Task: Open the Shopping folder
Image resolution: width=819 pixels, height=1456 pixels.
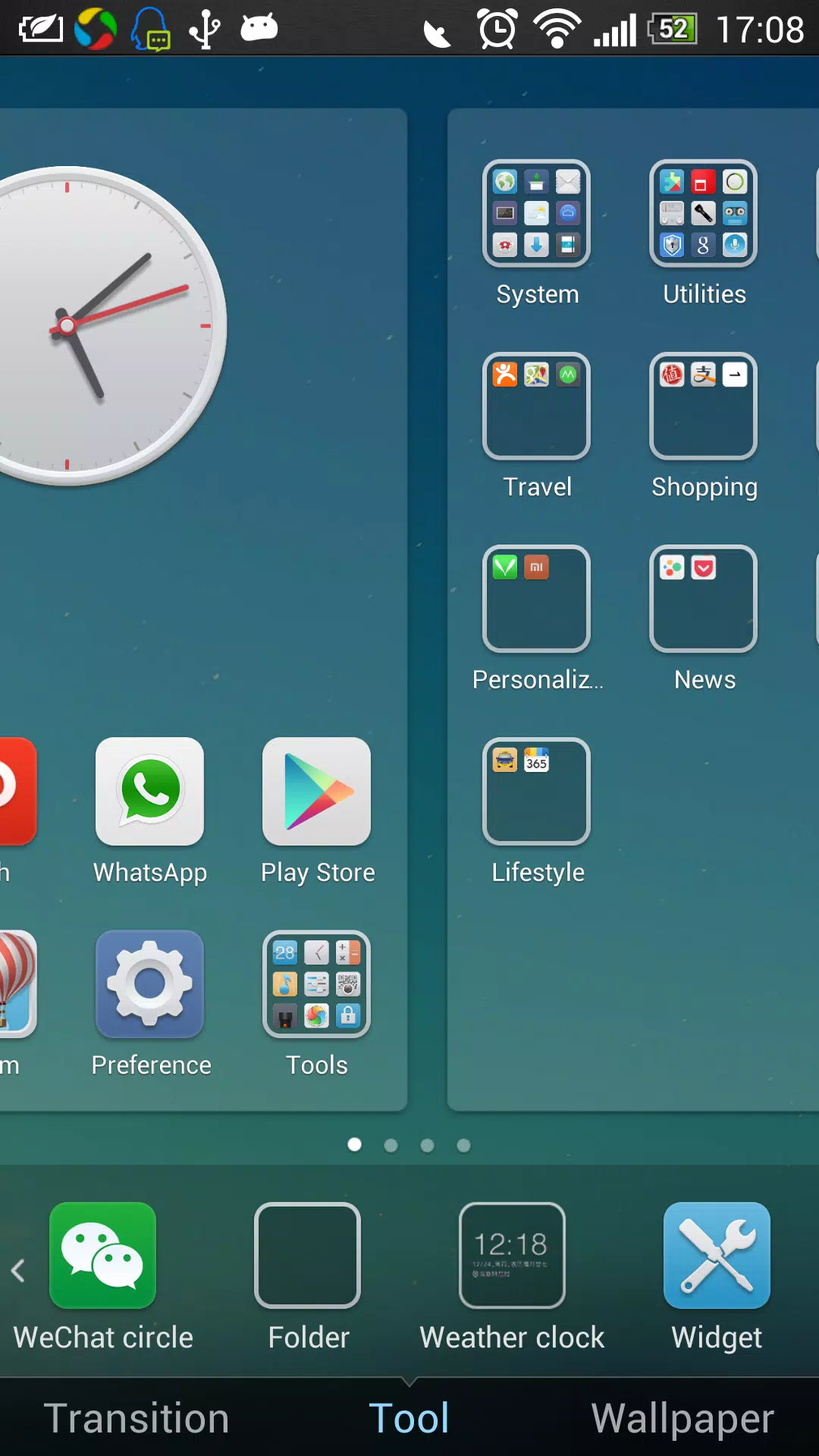Action: click(703, 406)
